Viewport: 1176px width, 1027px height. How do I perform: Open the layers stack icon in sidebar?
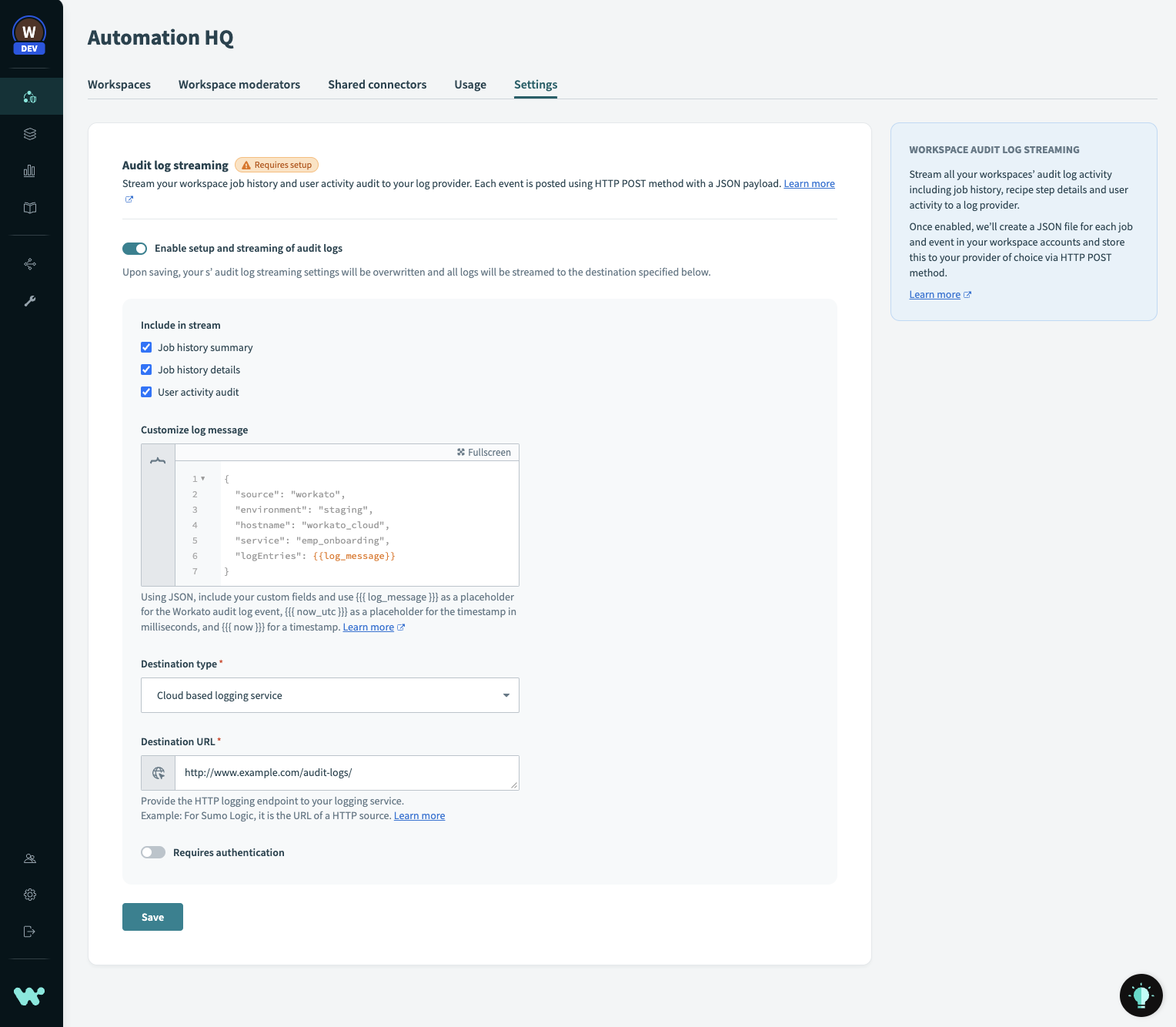30,134
